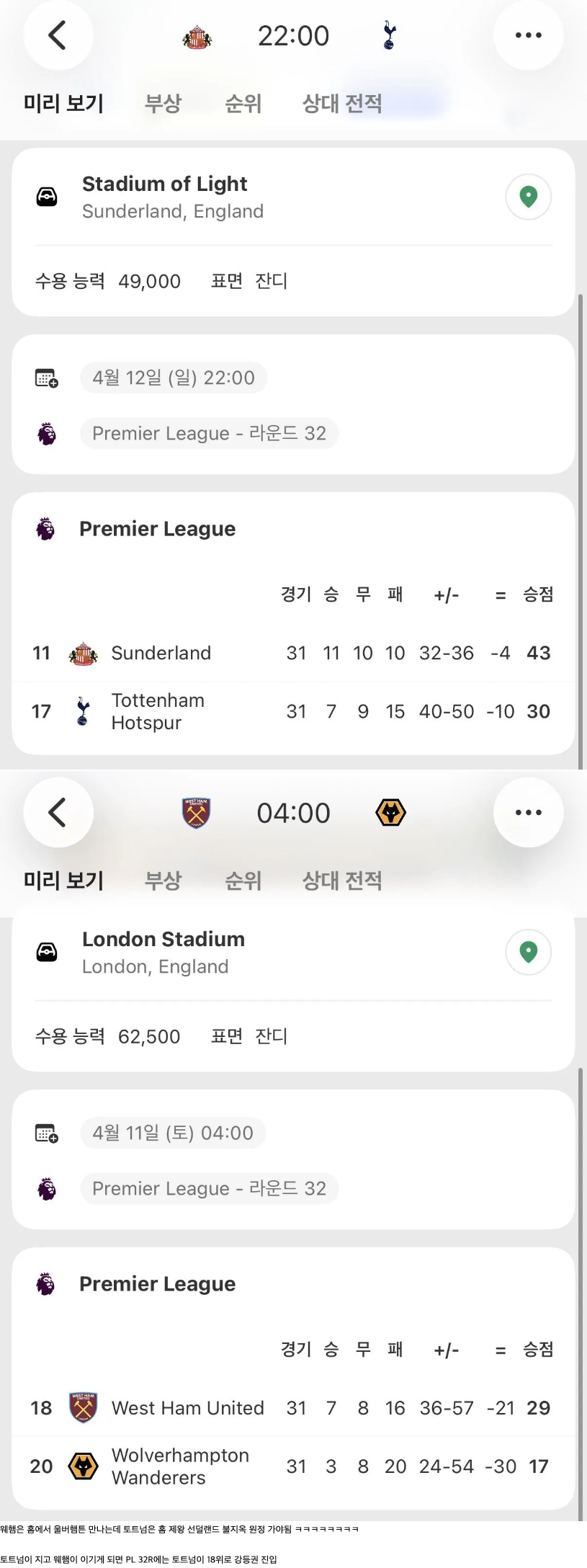The height and width of the screenshot is (1568, 587).
Task: Add the 4월 12일 match to calendar
Action: (47, 378)
